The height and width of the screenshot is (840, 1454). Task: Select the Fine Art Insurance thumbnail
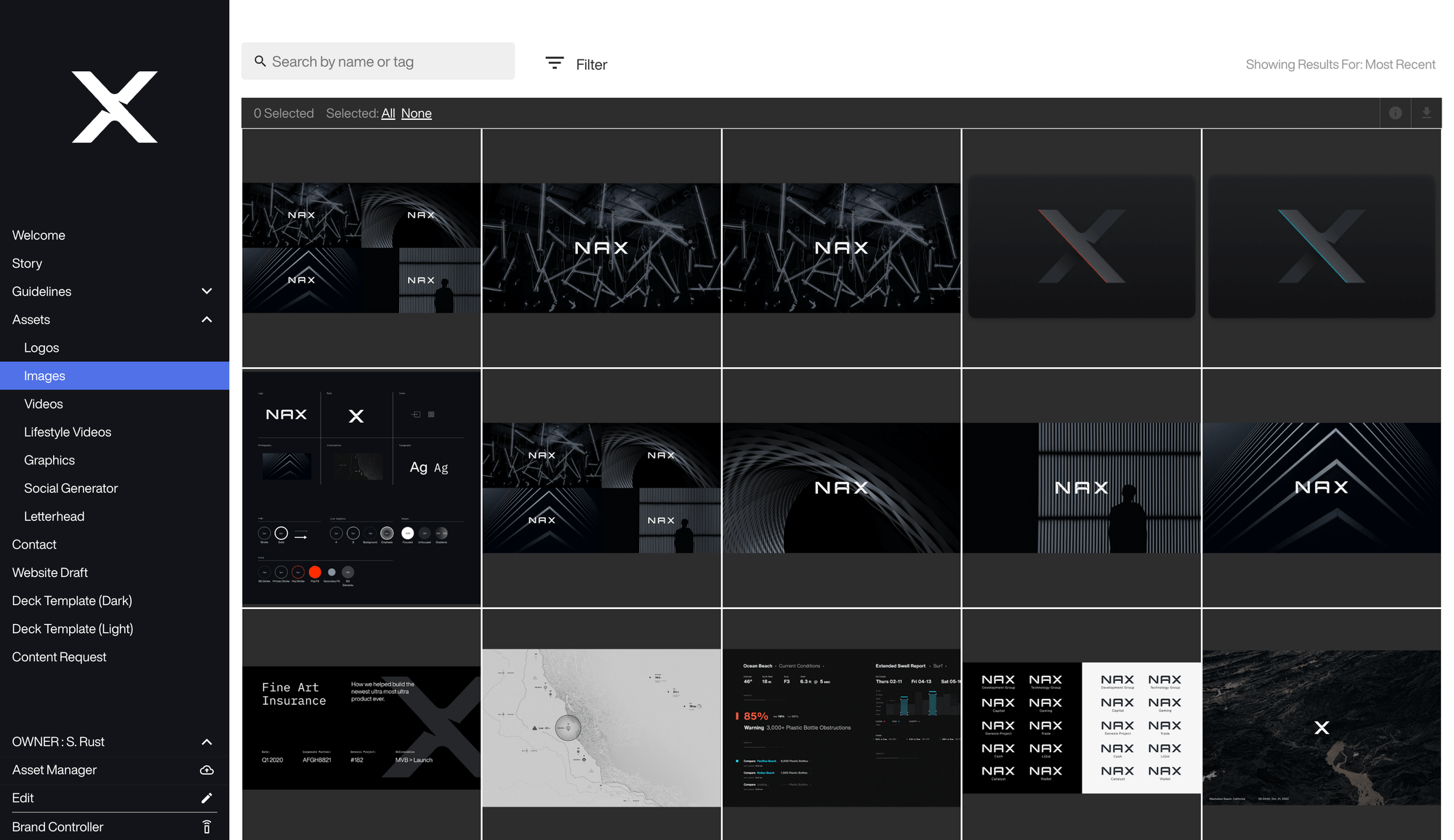pos(361,727)
